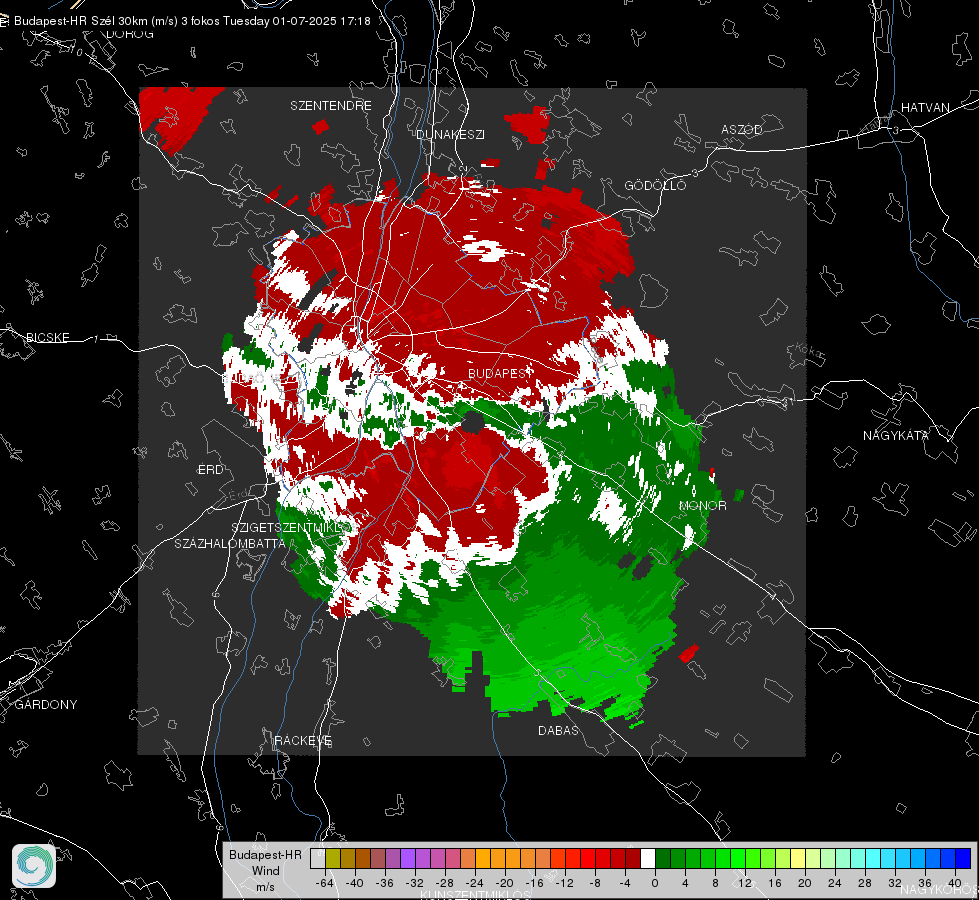The height and width of the screenshot is (900, 979).
Task: Pick the rightmost dark blue legend swatch
Action: [x=963, y=859]
